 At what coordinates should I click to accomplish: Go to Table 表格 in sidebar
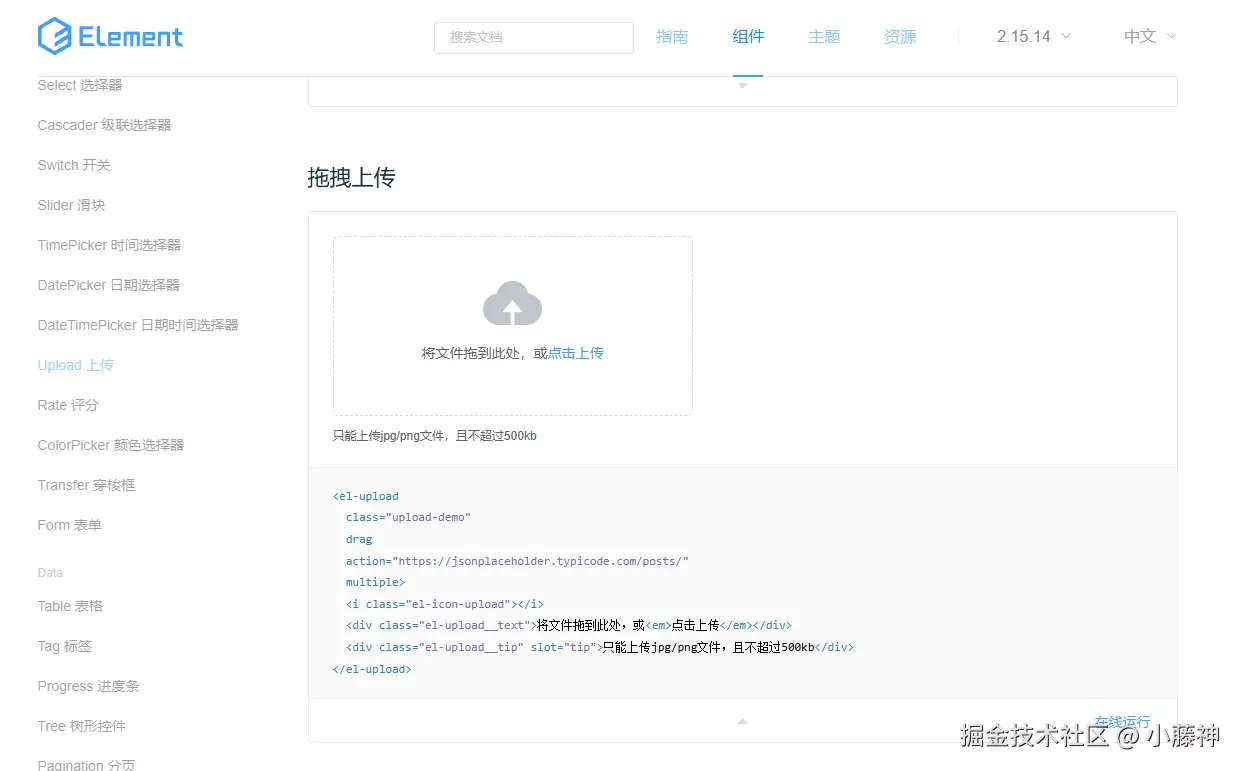pos(70,606)
